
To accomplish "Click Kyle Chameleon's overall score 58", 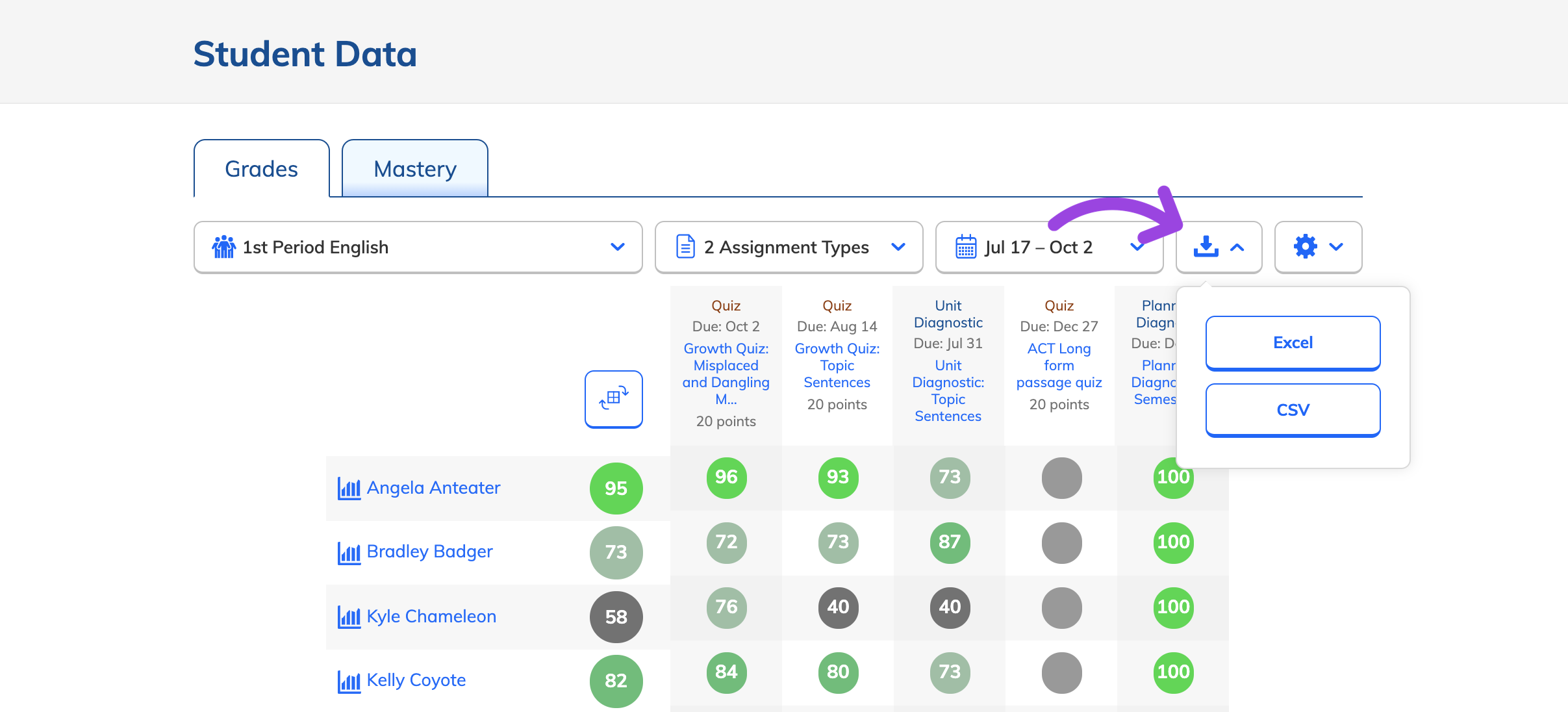I will 616,617.
